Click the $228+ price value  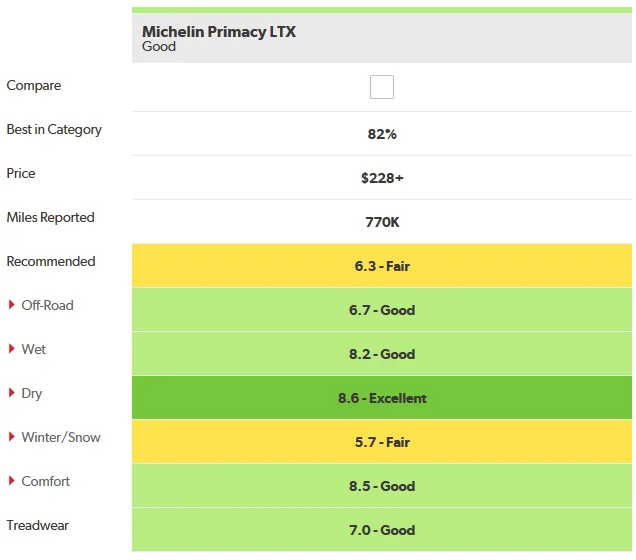point(382,178)
